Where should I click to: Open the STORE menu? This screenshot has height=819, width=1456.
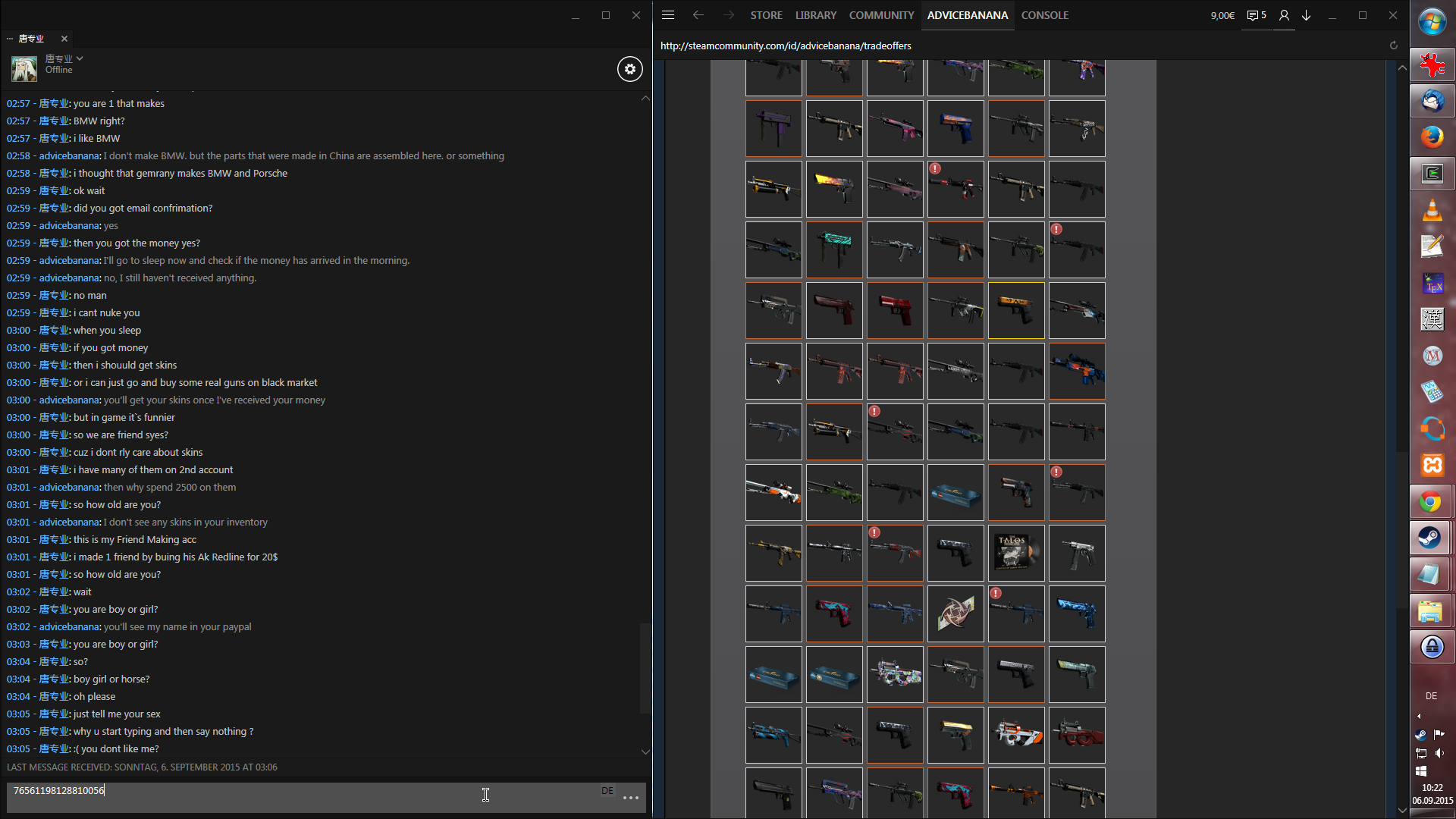point(766,15)
